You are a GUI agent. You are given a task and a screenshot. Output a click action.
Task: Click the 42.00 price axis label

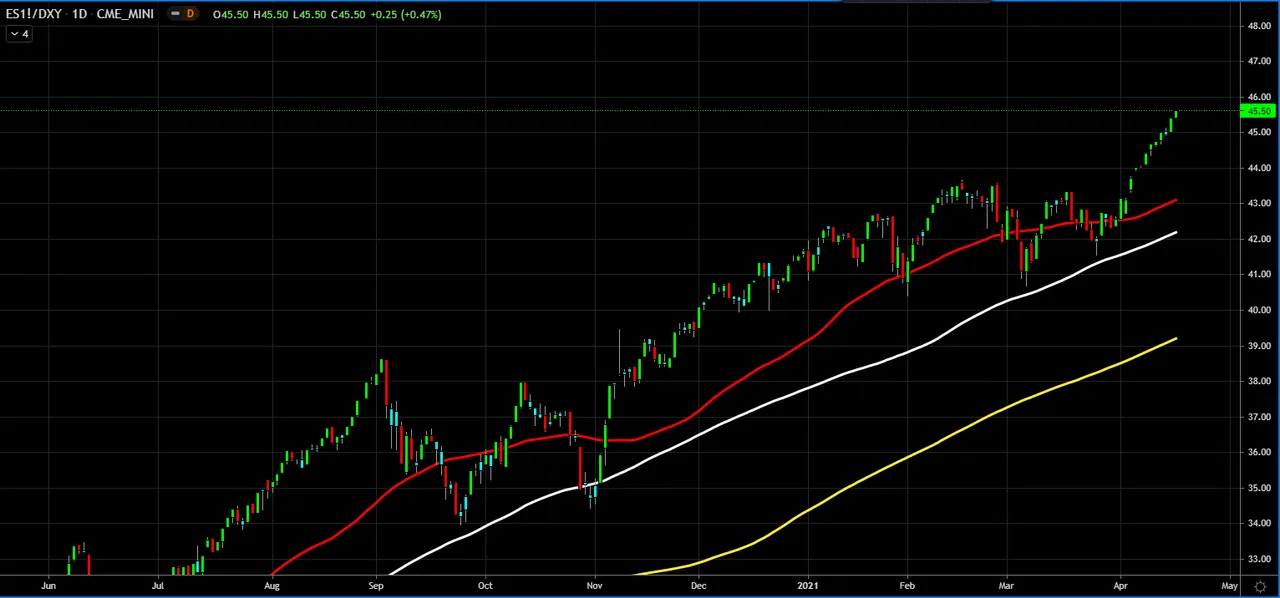[1259, 239]
